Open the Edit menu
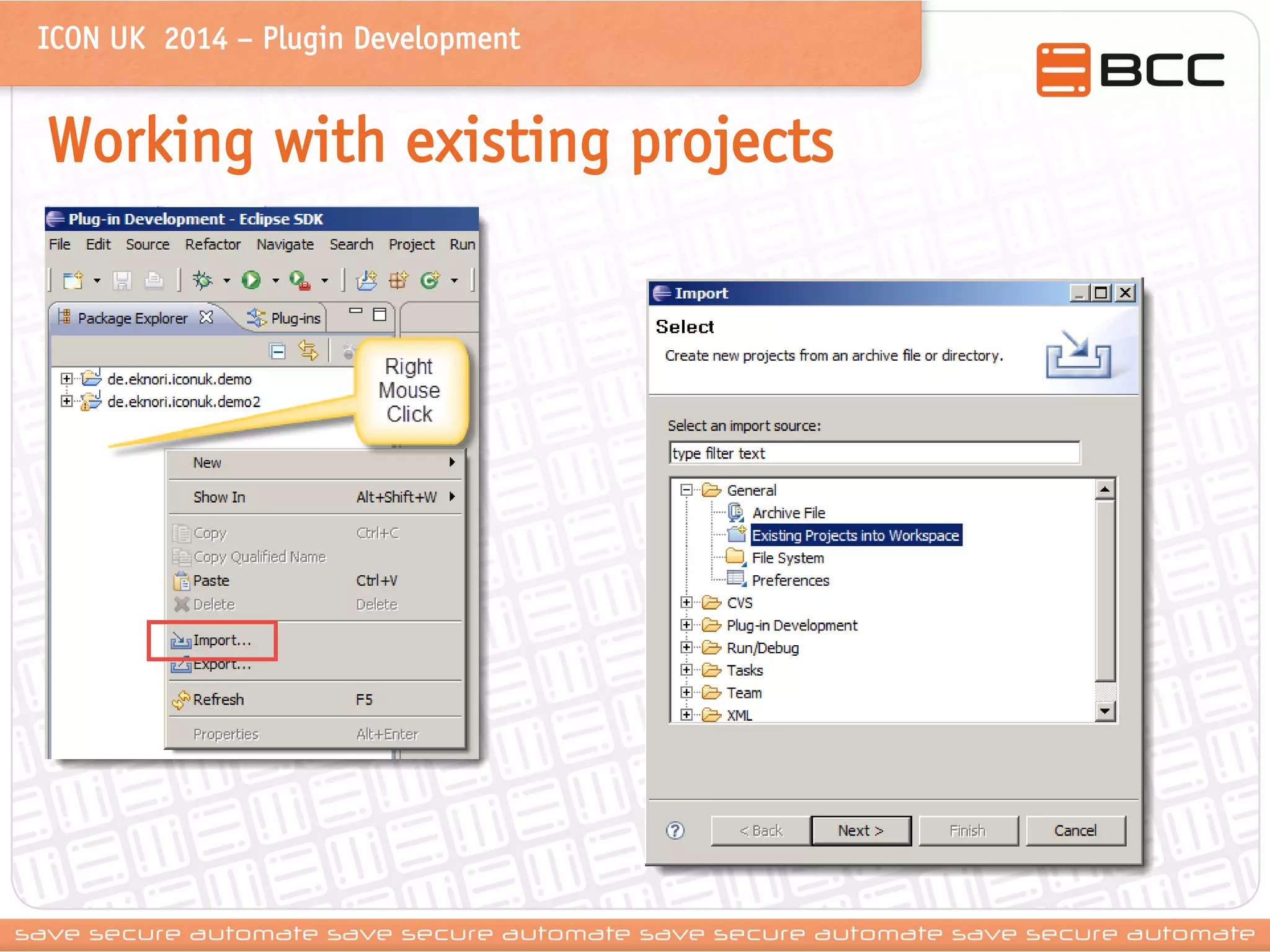The height and width of the screenshot is (952, 1270). click(x=98, y=244)
